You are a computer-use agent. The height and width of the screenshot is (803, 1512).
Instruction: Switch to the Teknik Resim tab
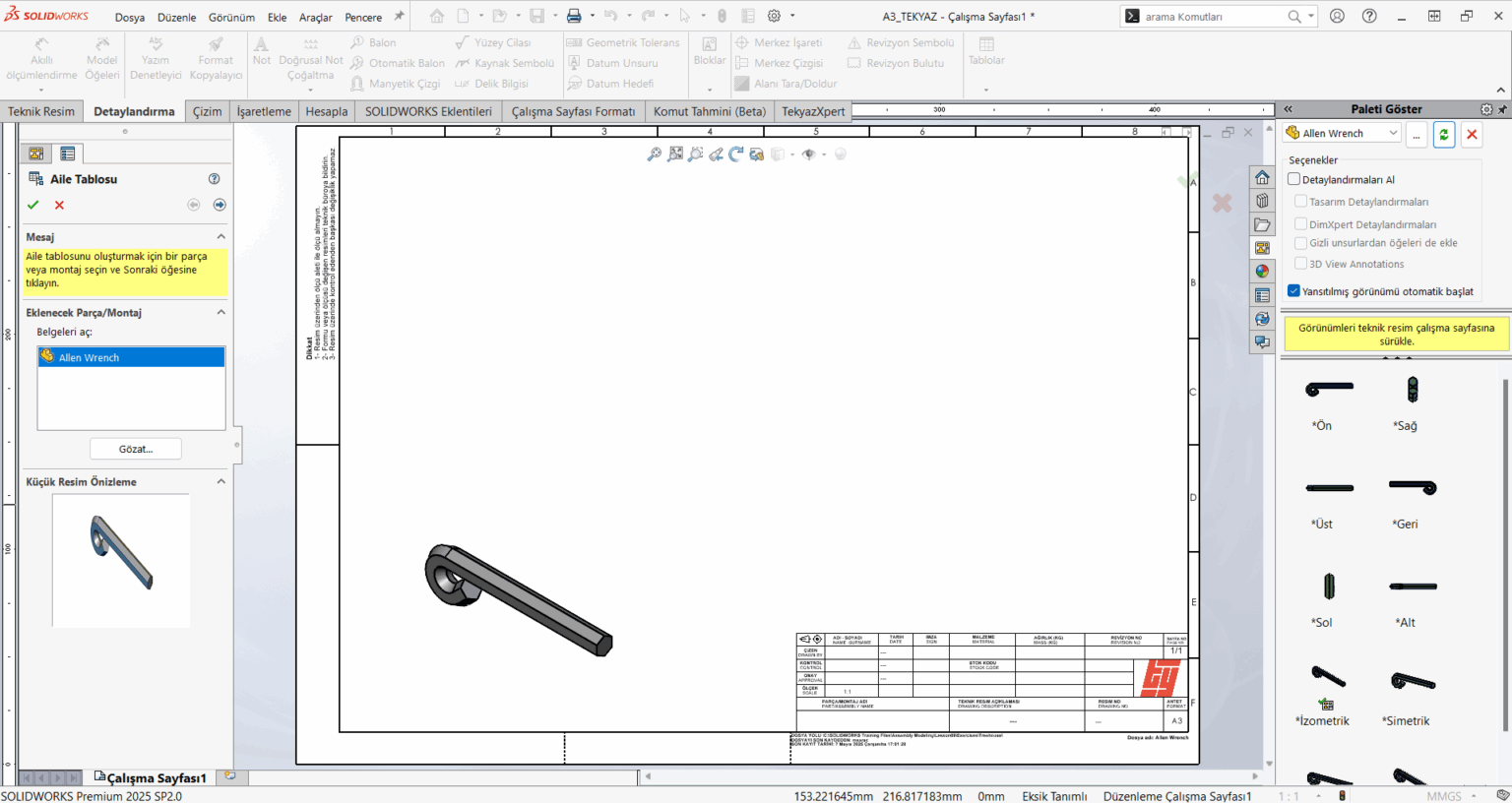41,111
